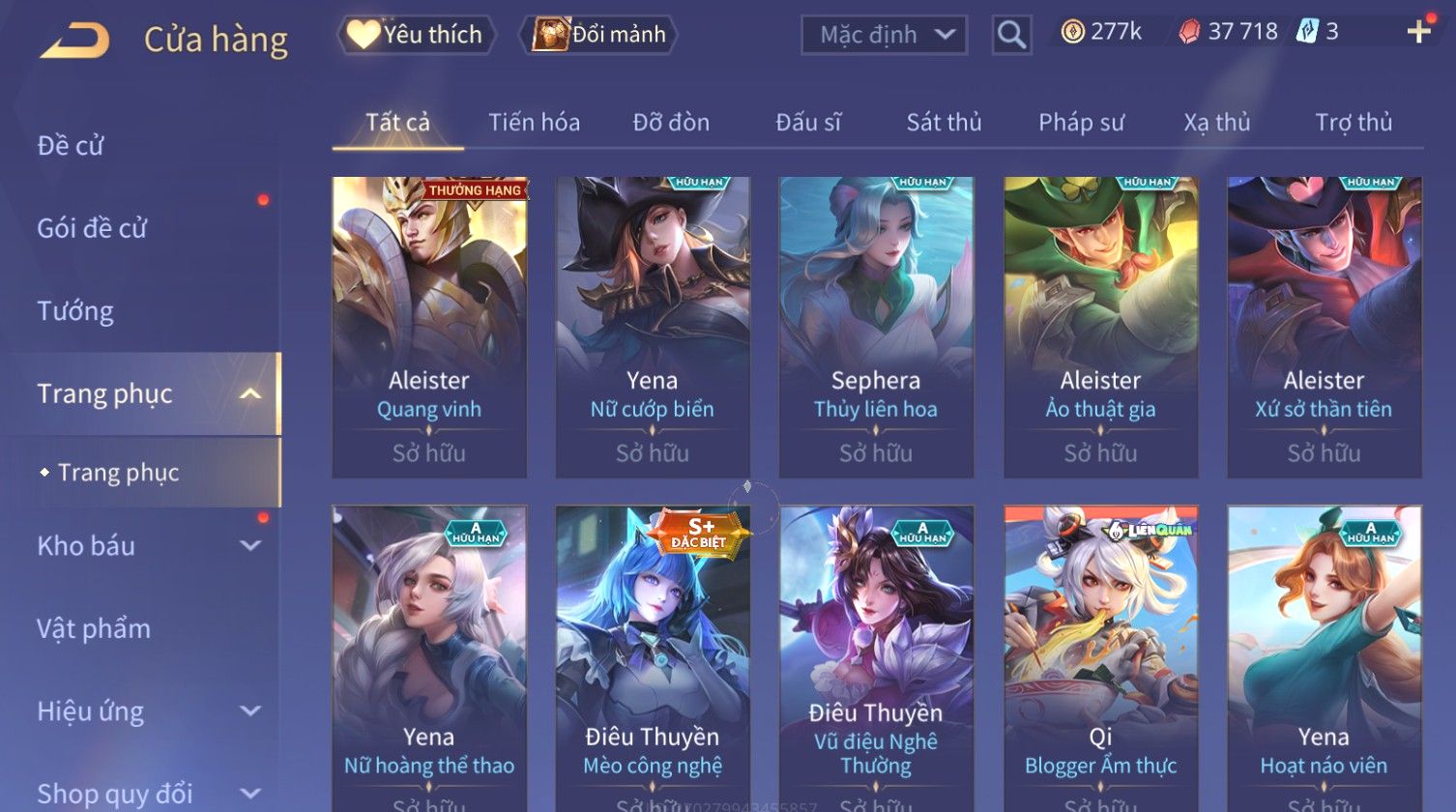Screen dimensions: 1456x812
Task: Expand the Kho báu sidebar section
Action: (249, 546)
